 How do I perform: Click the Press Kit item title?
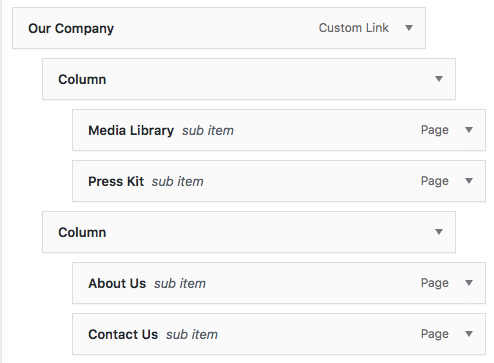[x=116, y=182]
